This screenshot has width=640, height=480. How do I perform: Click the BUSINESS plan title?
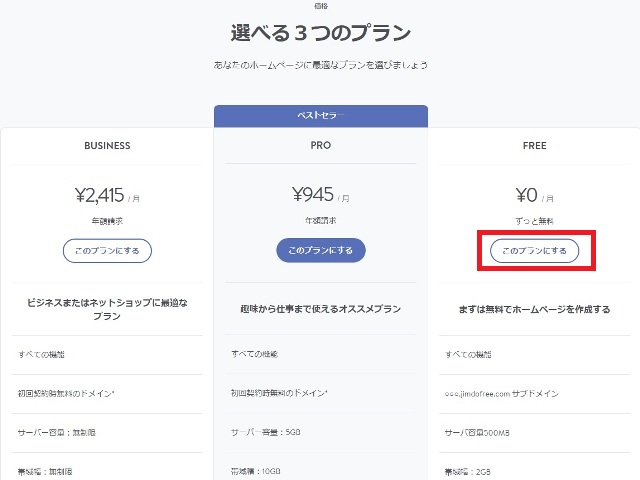(107, 146)
